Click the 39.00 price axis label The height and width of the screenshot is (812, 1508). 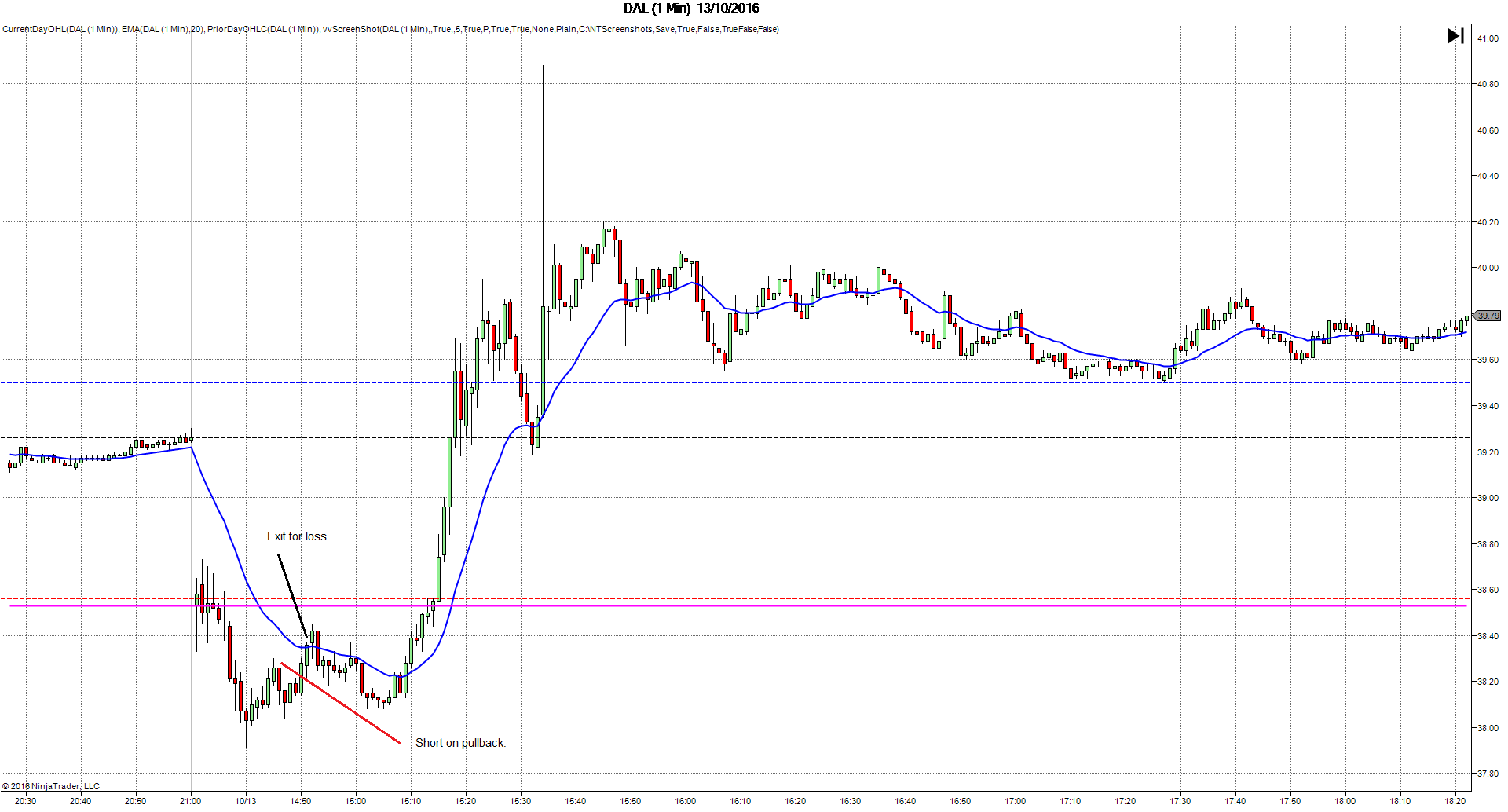1488,498
